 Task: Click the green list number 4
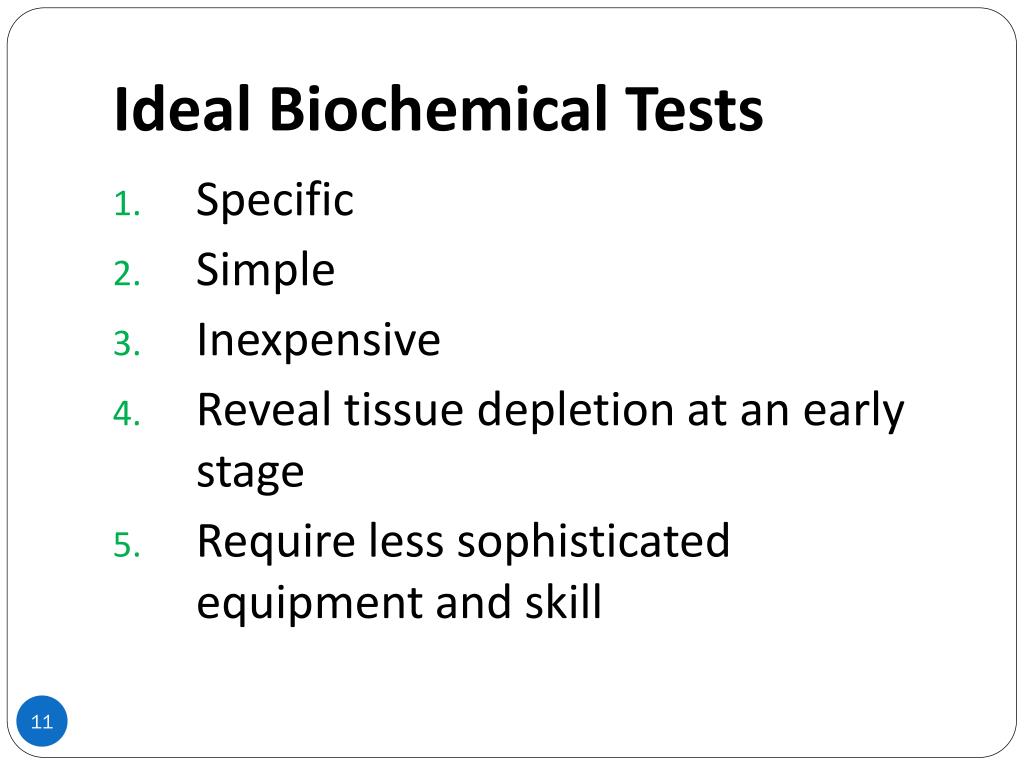[x=127, y=413]
